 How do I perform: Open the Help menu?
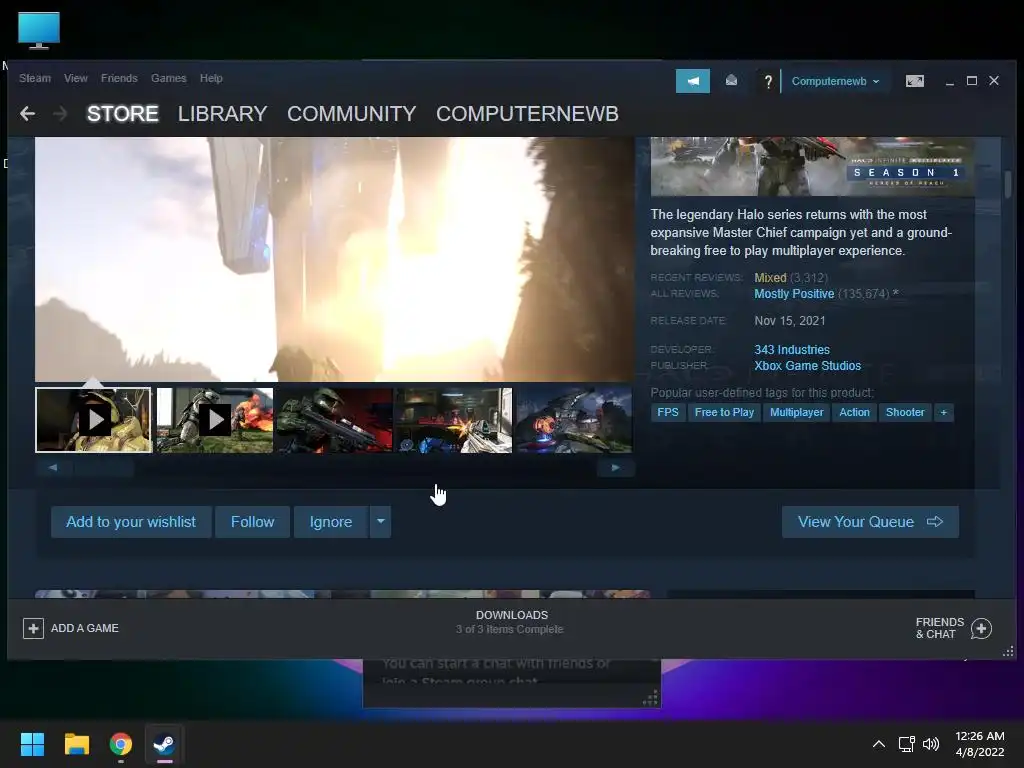[x=211, y=78]
